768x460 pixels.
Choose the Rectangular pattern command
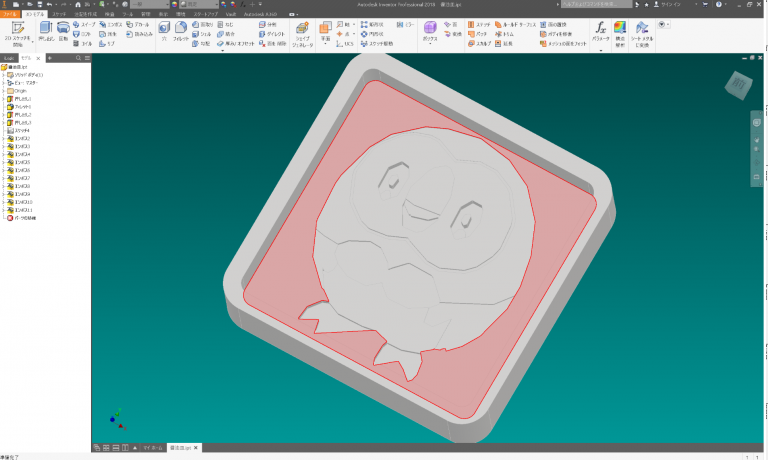372,24
